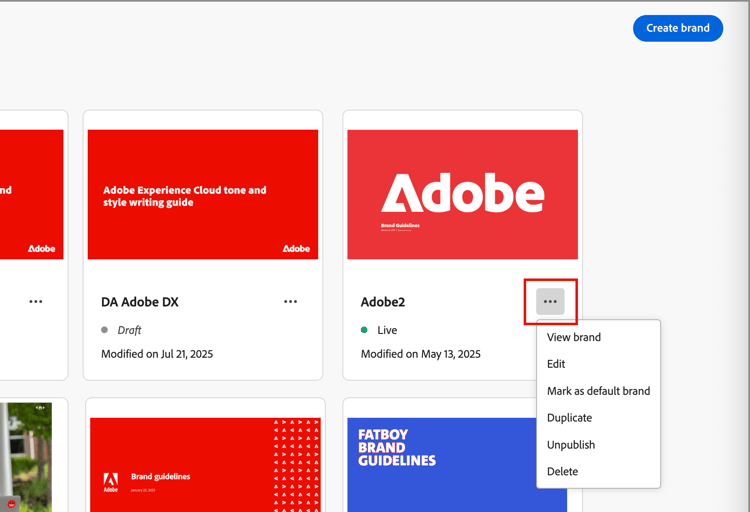Screen dimensions: 750x512
Task: Open more options on the partially visible left card
Action: coord(36,301)
